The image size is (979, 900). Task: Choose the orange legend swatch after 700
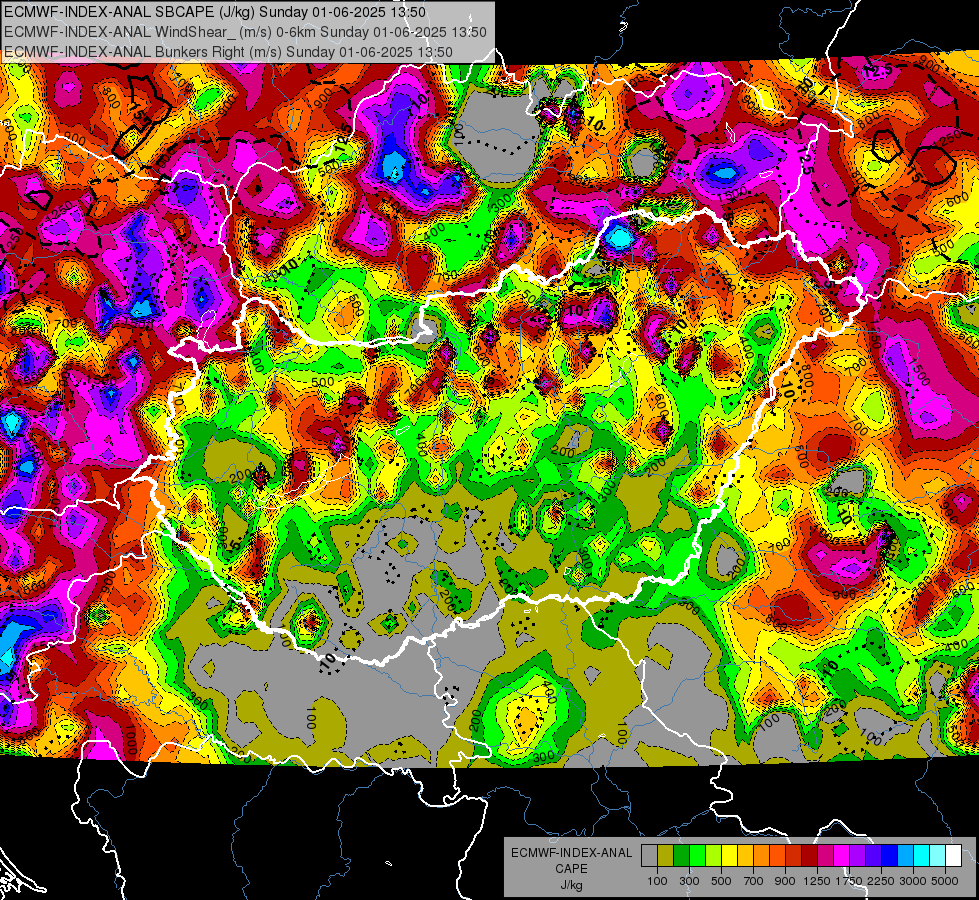(x=761, y=856)
